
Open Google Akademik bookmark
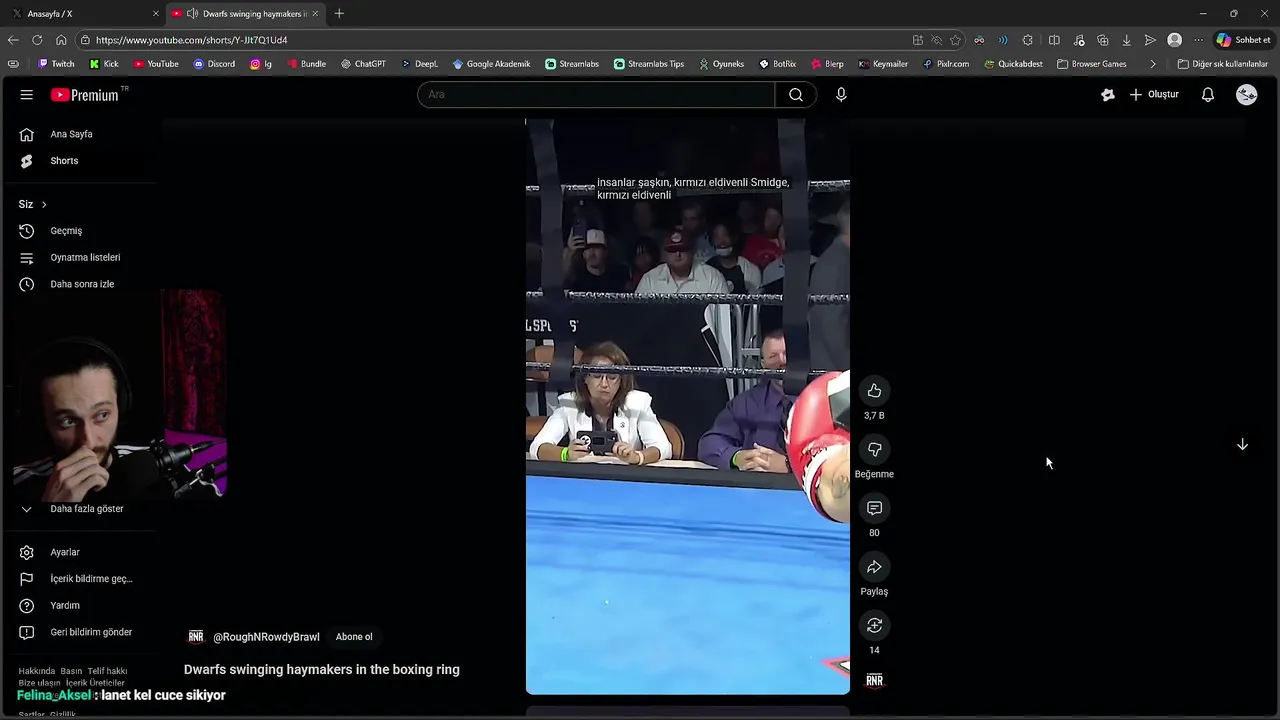point(491,64)
